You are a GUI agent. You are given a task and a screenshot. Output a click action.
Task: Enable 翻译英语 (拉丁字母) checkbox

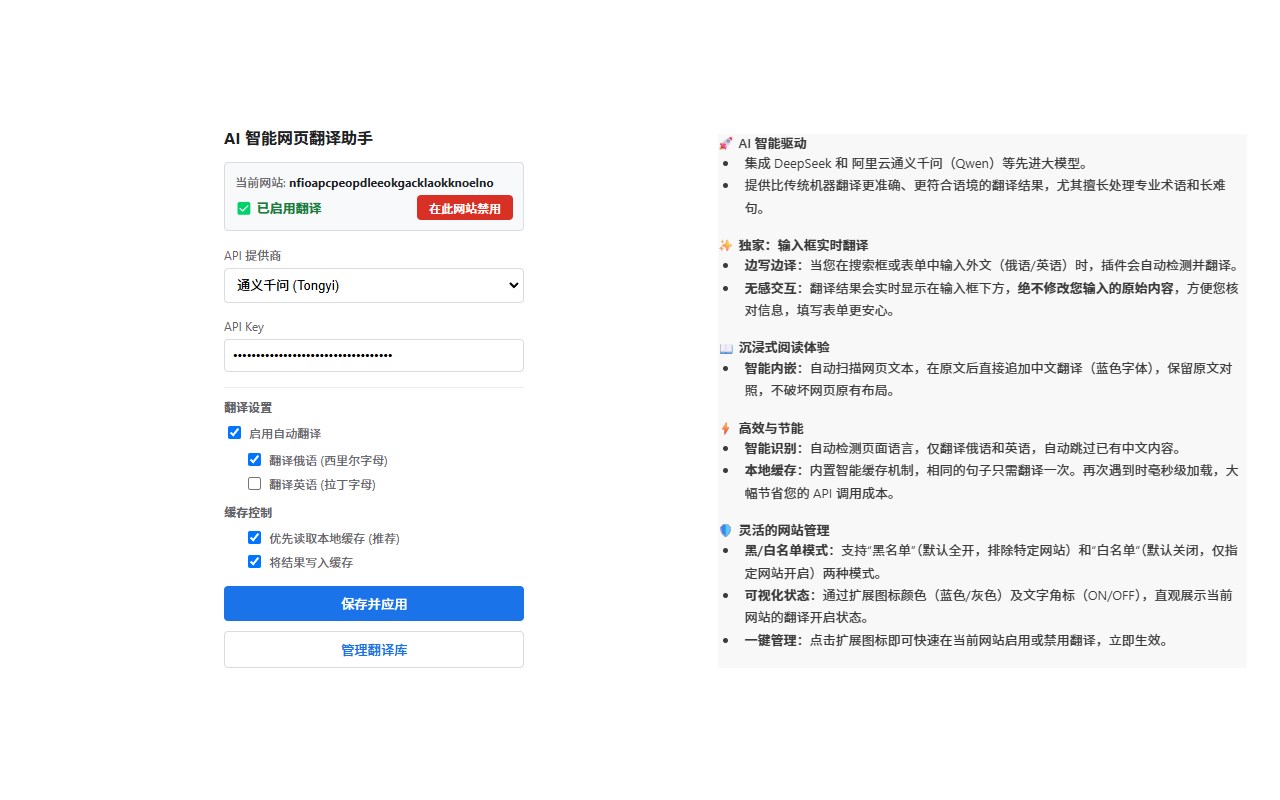point(255,484)
